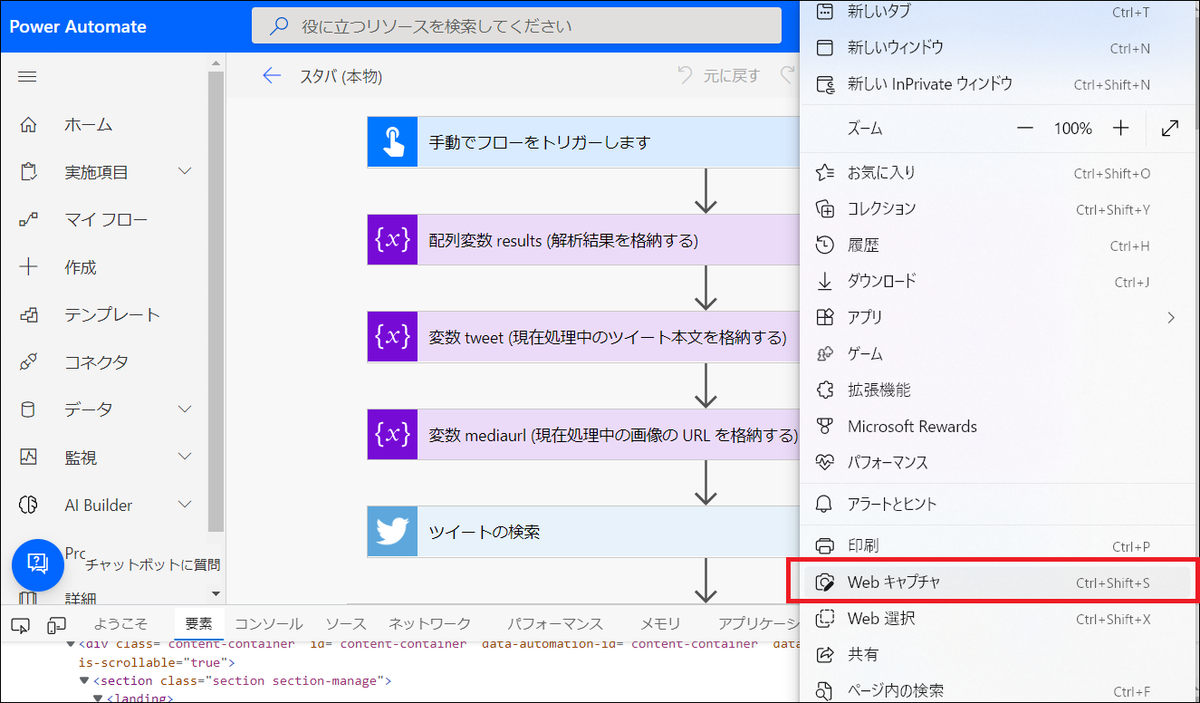1200x703 pixels.
Task: Switch to DevTools Welcome tab
Action: pos(120,624)
